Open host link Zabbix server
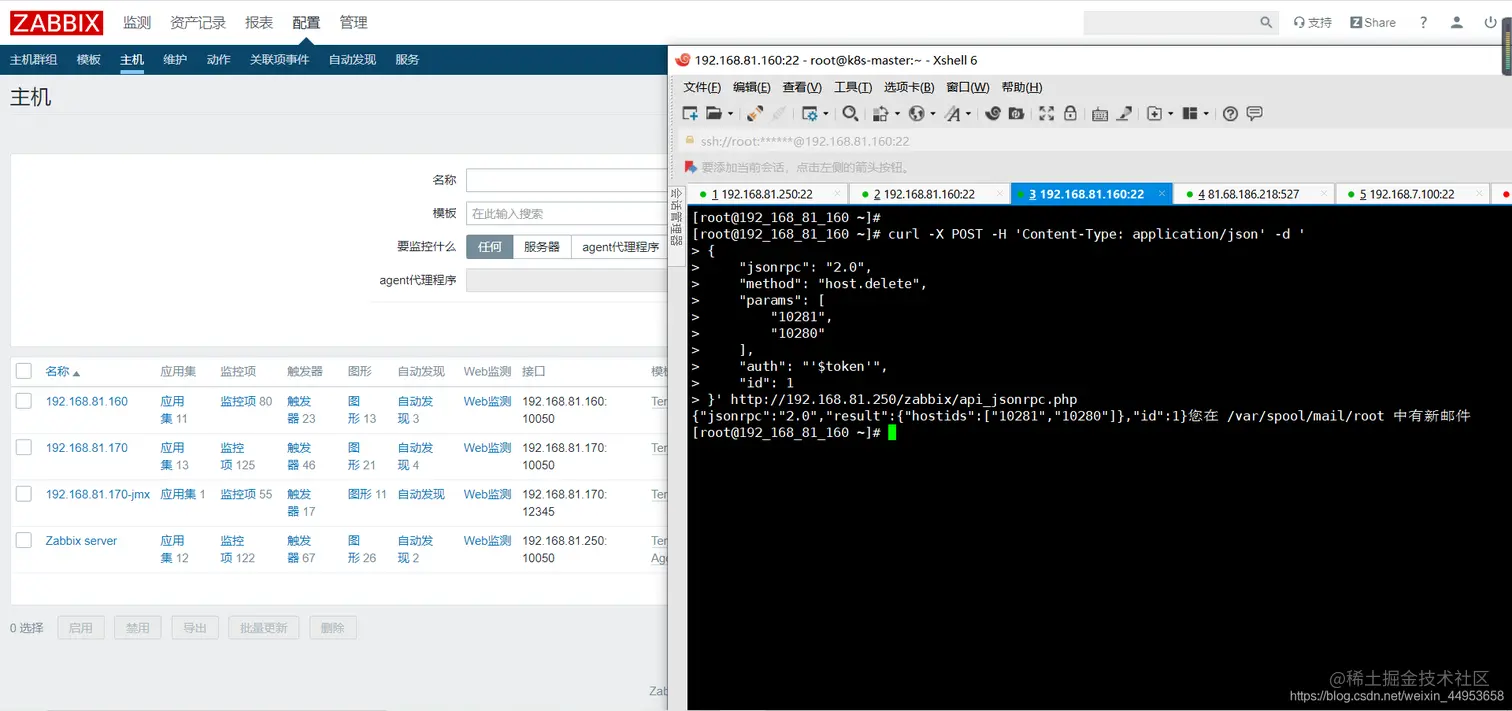Viewport: 1512px width, 711px height. pyautogui.click(x=81, y=540)
